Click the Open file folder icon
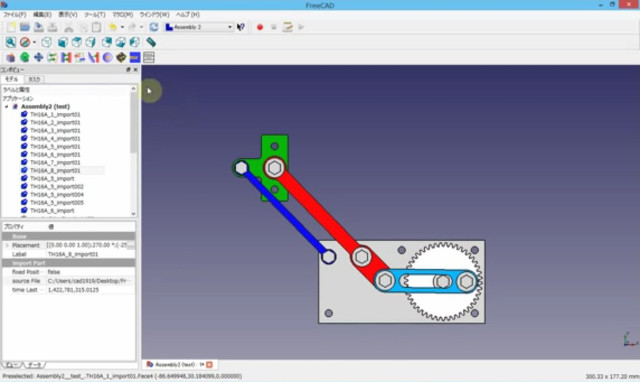Image resolution: width=640 pixels, height=382 pixels. (x=25, y=27)
